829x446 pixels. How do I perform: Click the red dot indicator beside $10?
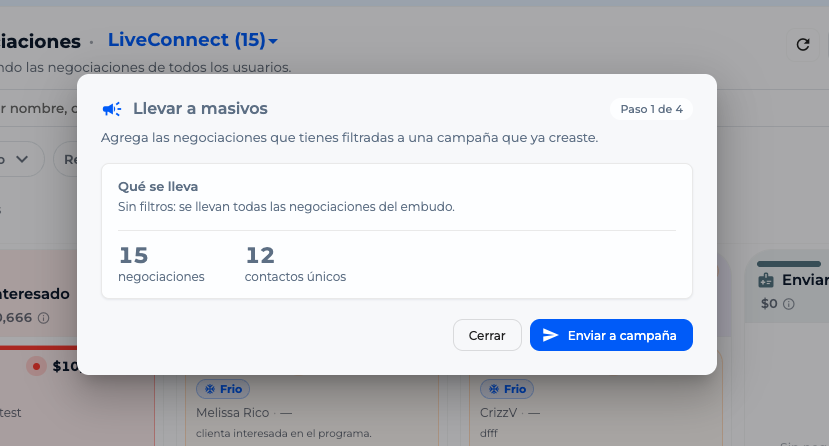coord(36,366)
